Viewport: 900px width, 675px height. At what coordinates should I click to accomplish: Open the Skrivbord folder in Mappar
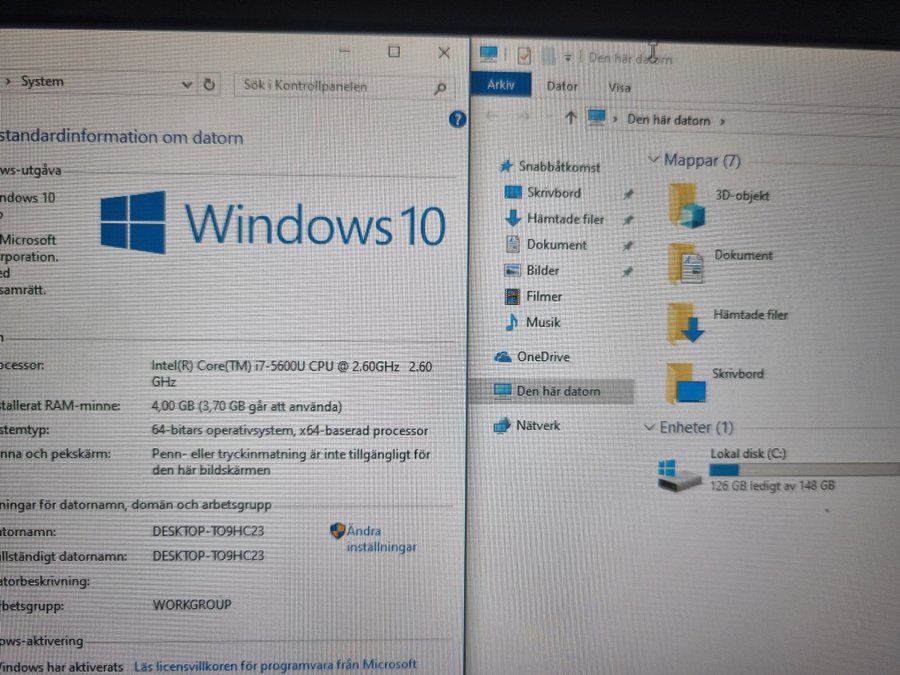point(685,382)
